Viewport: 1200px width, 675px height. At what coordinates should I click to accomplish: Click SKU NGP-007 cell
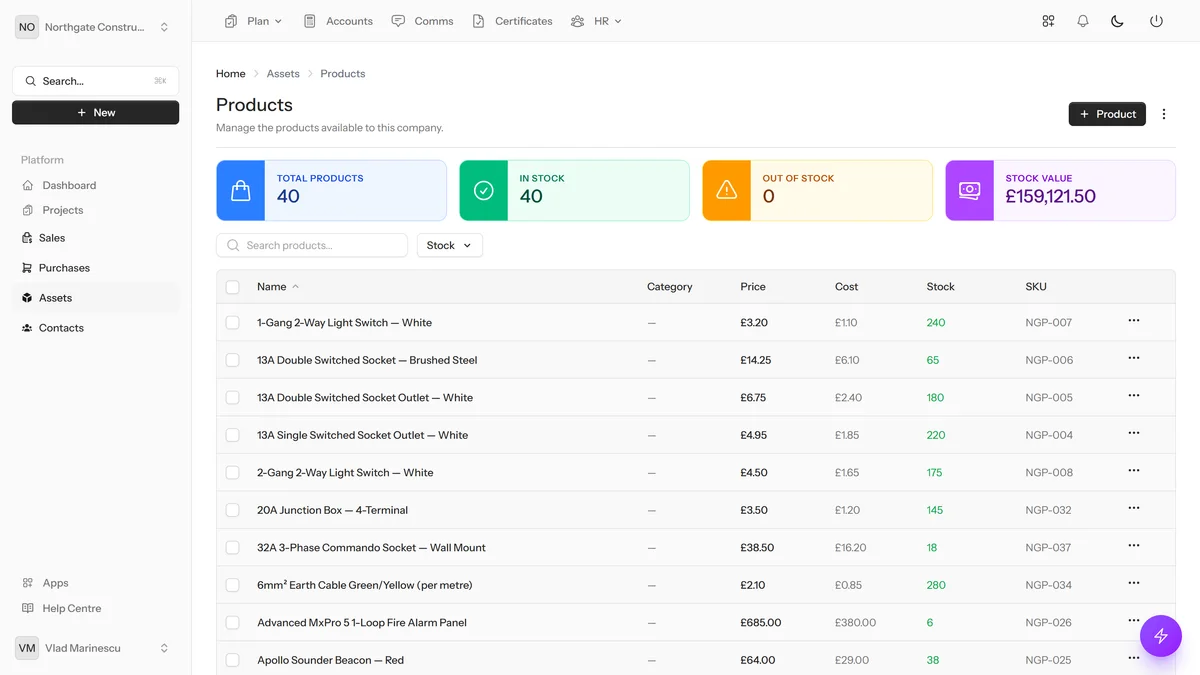point(1049,323)
